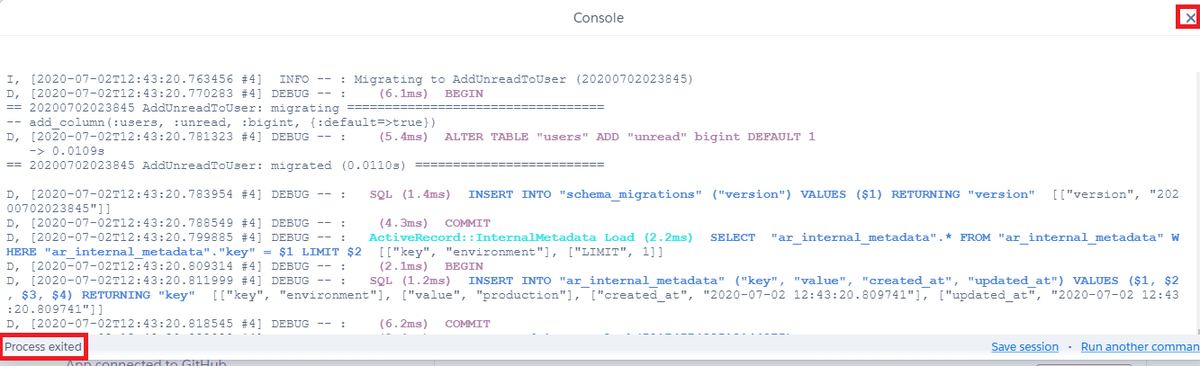Click the Process exited status text
This screenshot has width=1200, height=366.
(x=43, y=346)
